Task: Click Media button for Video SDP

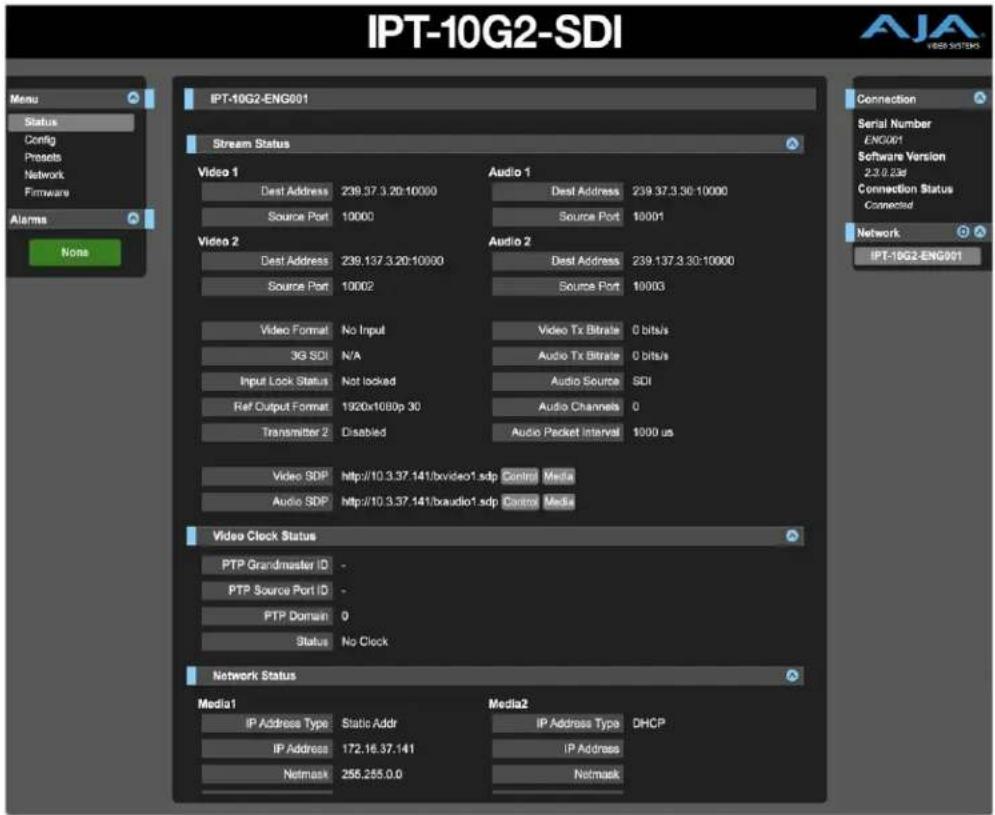Action: tap(558, 476)
